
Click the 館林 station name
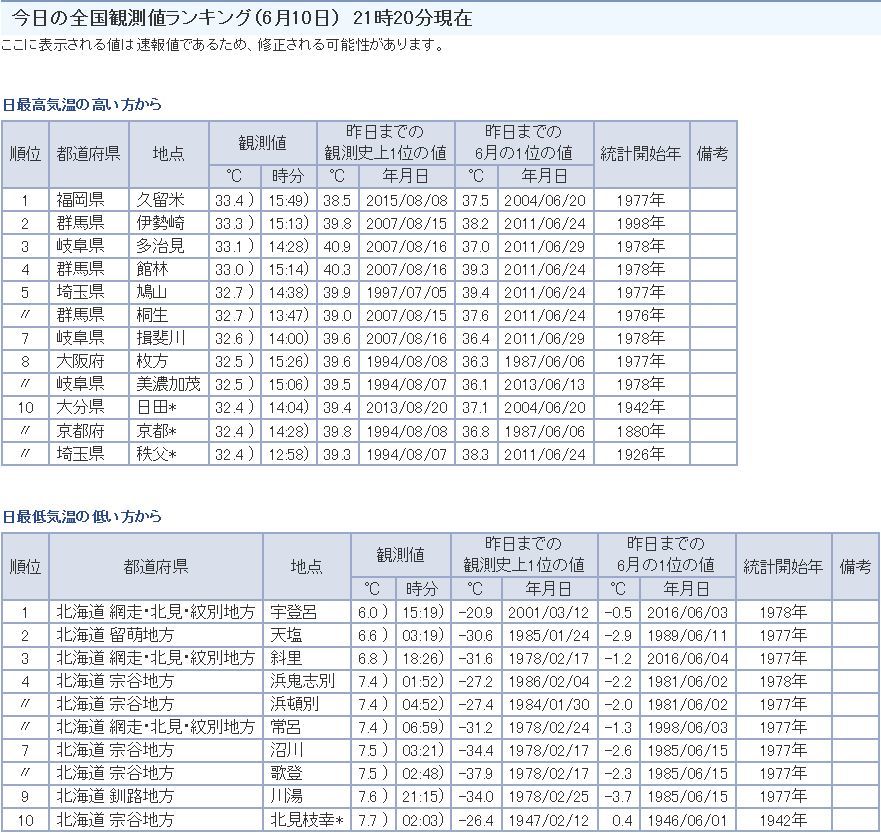pyautogui.click(x=154, y=269)
